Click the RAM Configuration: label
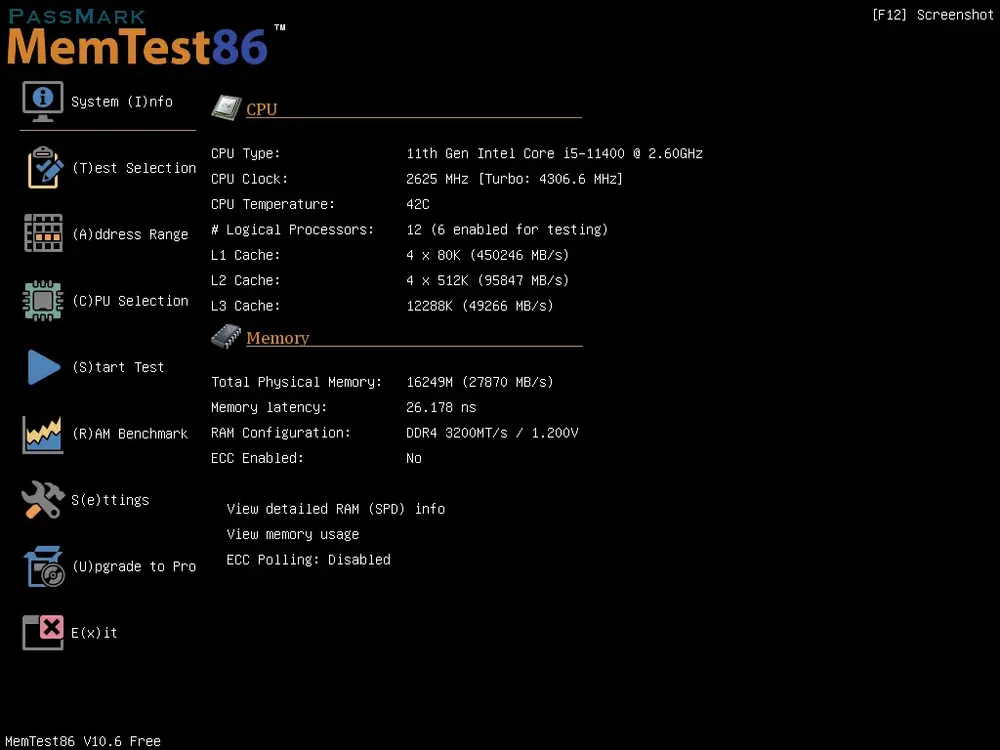Screen dimensions: 1000x750 [281, 433]
